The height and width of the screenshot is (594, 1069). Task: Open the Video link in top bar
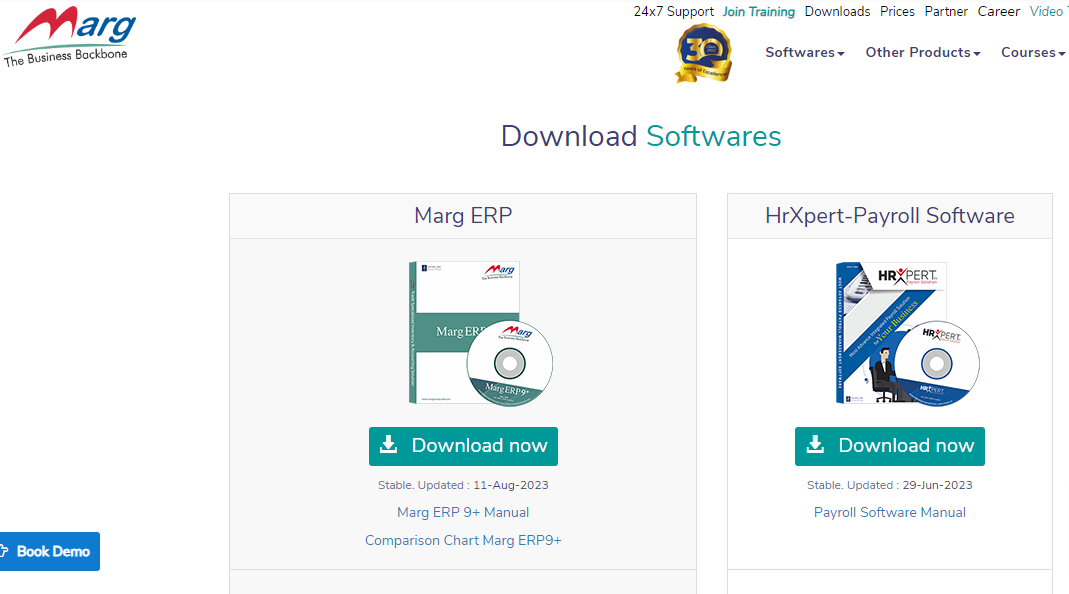pyautogui.click(x=1047, y=12)
